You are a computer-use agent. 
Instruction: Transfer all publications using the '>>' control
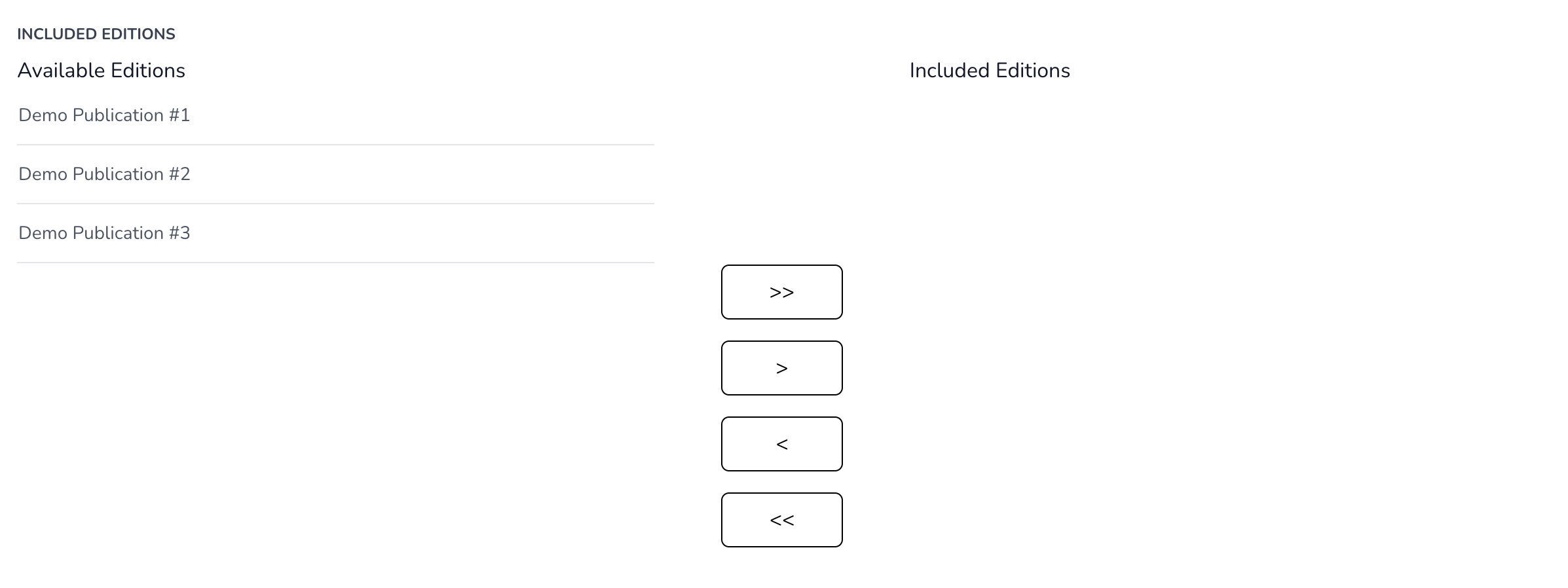(781, 292)
